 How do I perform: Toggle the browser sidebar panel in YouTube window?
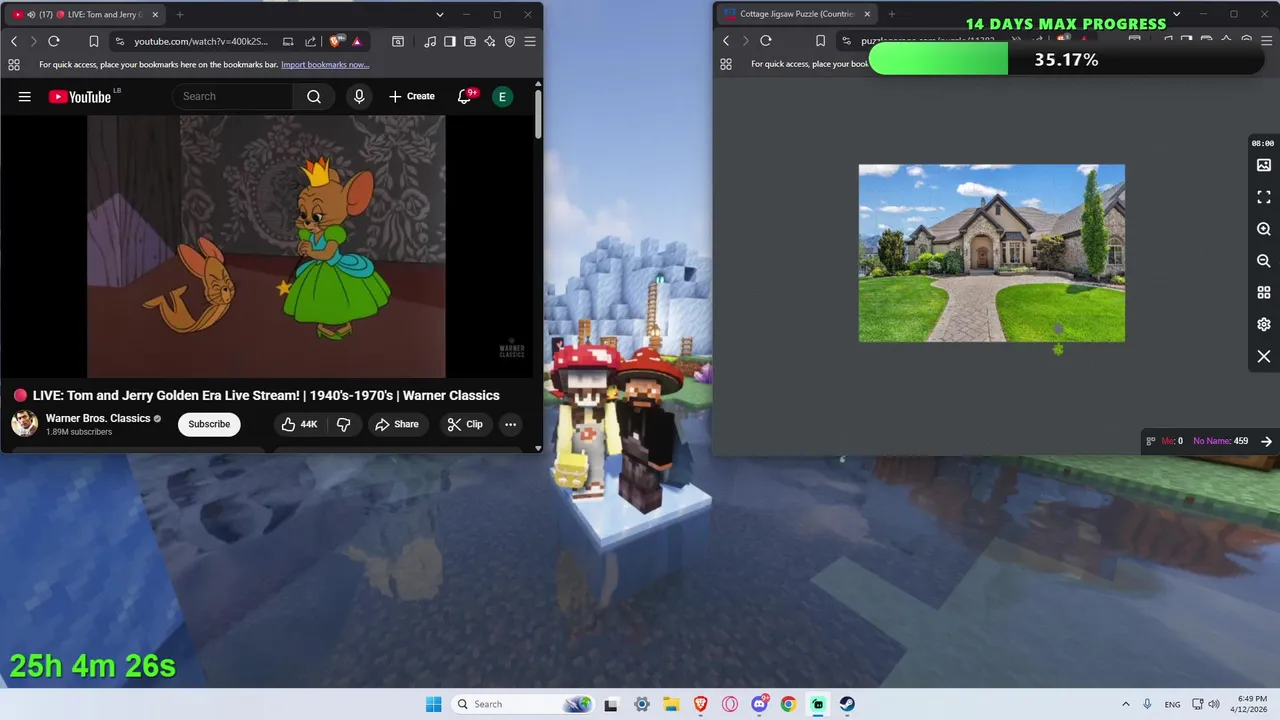click(x=450, y=41)
